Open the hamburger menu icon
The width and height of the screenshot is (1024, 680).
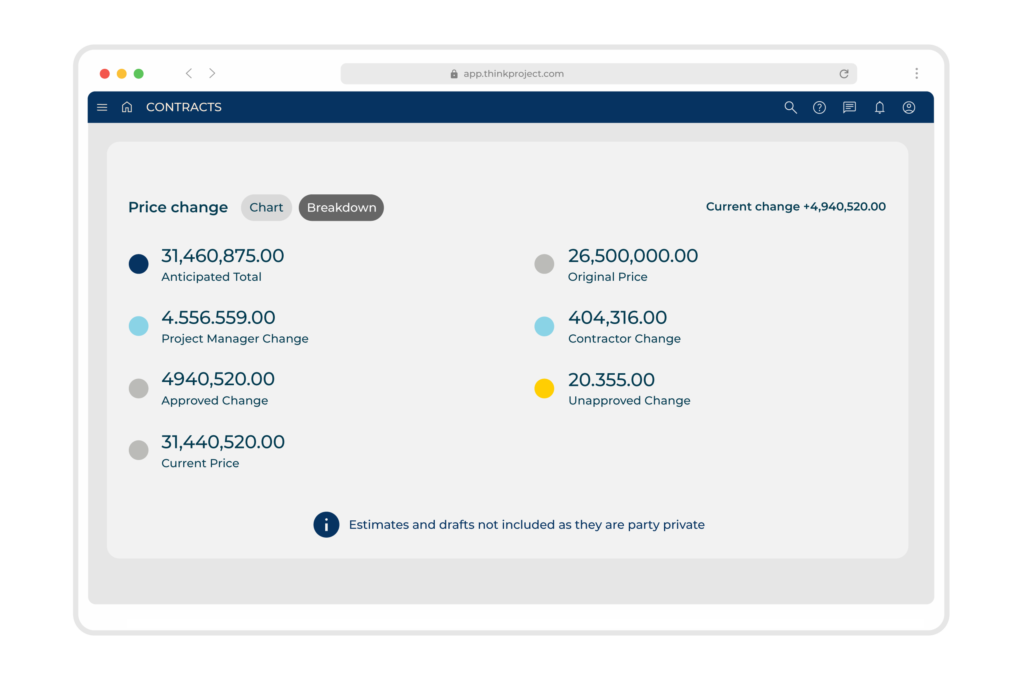point(102,107)
